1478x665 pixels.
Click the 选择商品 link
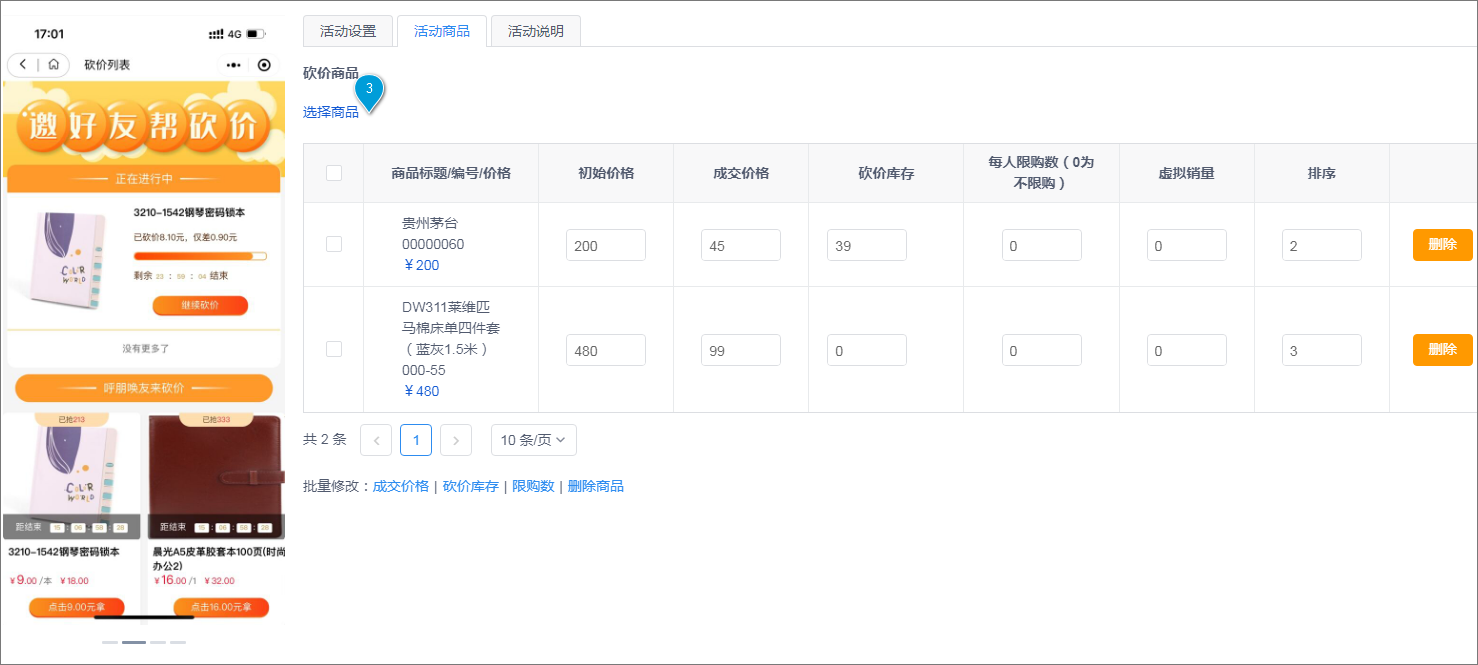(x=331, y=112)
